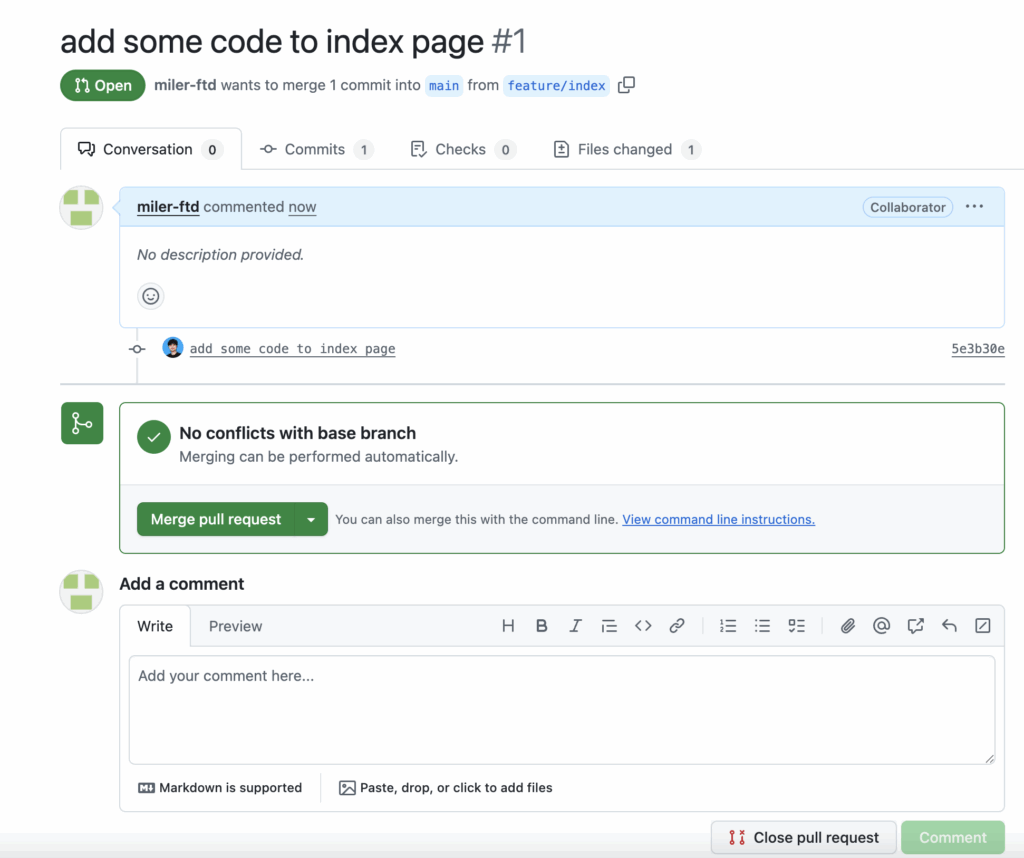Viewport: 1024px width, 858px height.
Task: Insert code snippet icon
Action: [x=643, y=626]
